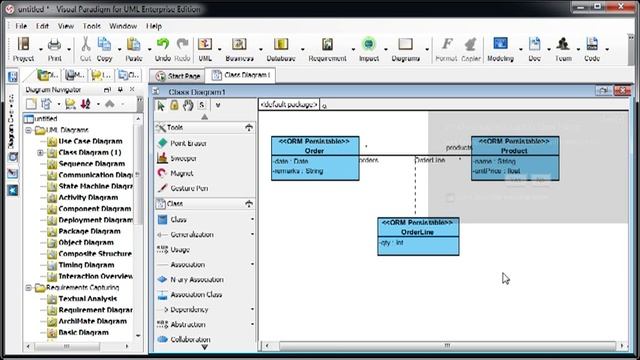Open the Doc toolbar icon
This screenshot has width=640, height=360.
click(x=534, y=44)
